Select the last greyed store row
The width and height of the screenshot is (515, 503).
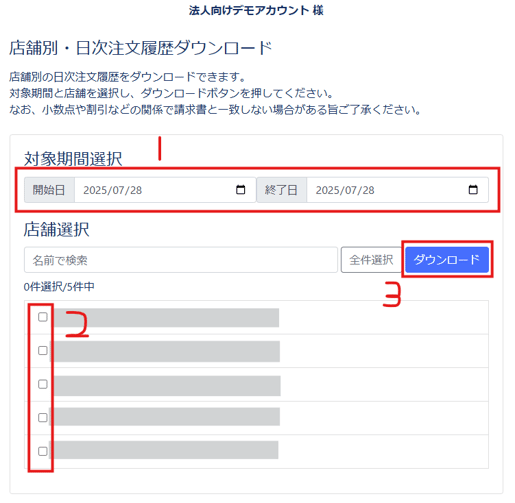click(256, 451)
